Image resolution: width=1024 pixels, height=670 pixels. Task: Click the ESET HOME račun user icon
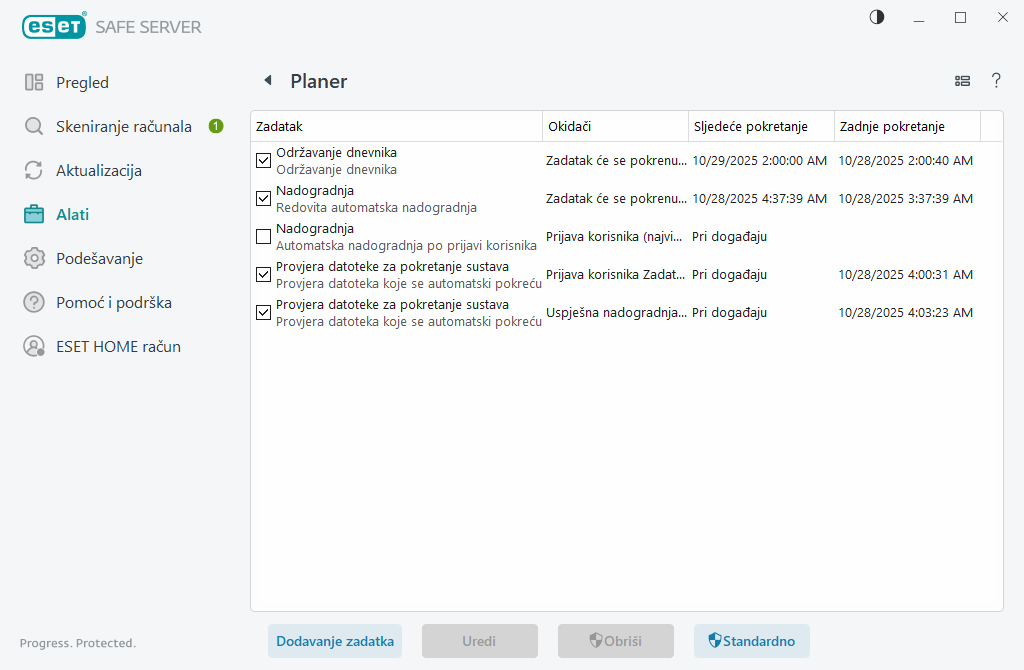point(34,347)
